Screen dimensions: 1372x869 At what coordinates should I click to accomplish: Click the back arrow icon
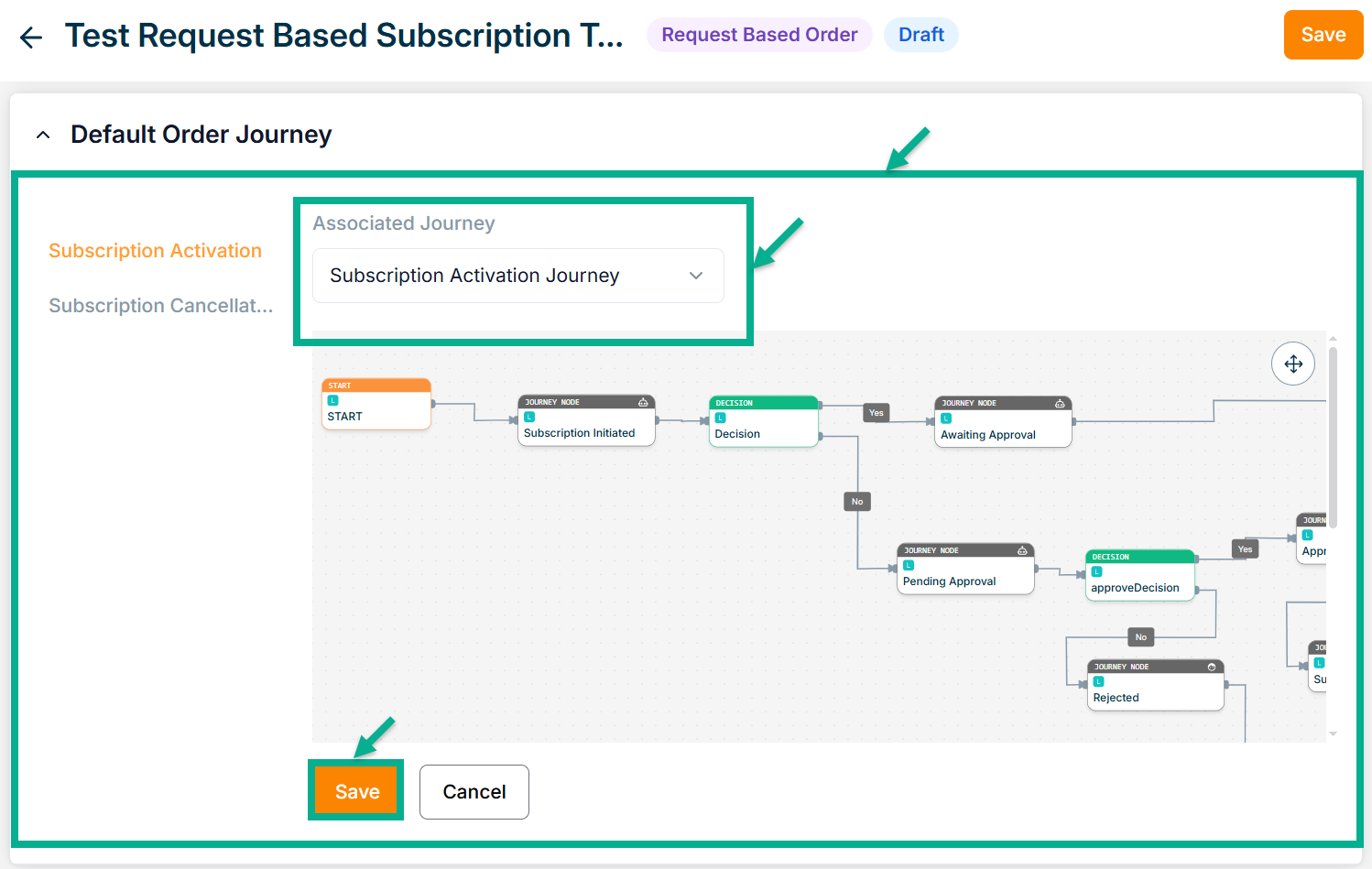[x=31, y=37]
